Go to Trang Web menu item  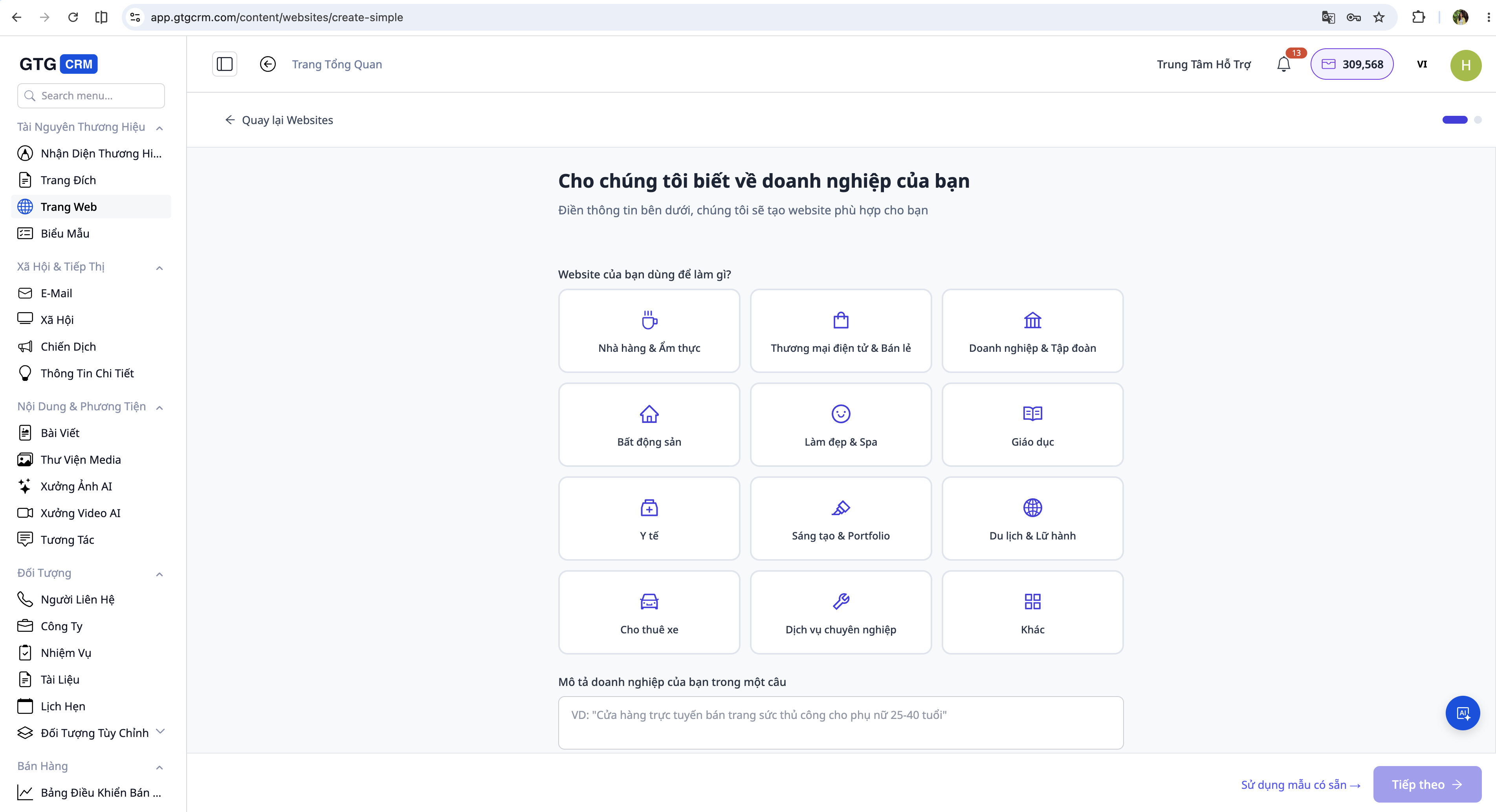[x=91, y=207]
